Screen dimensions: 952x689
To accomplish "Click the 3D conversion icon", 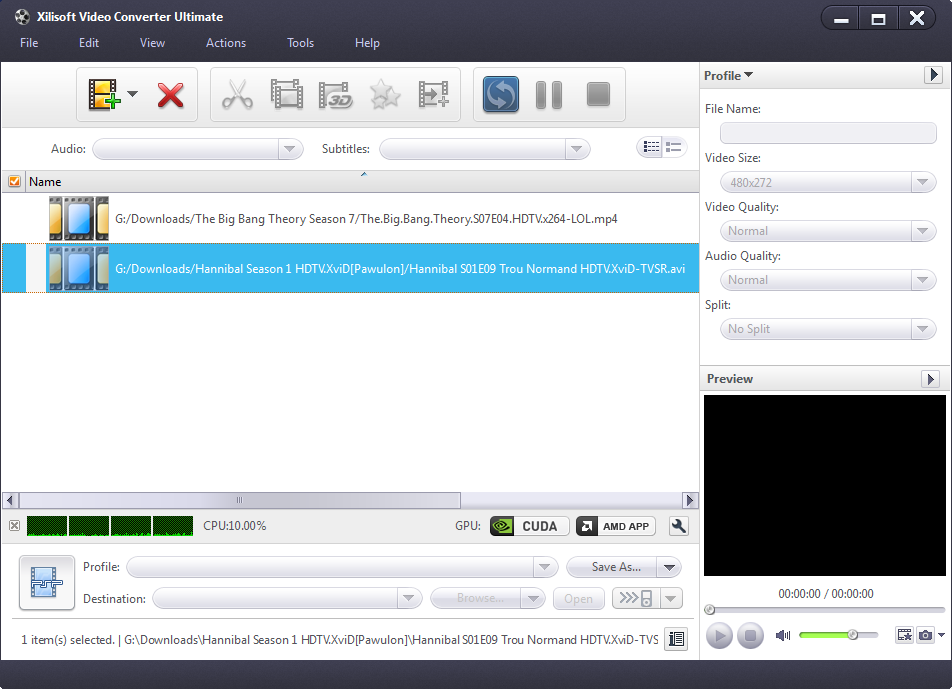I will point(336,95).
